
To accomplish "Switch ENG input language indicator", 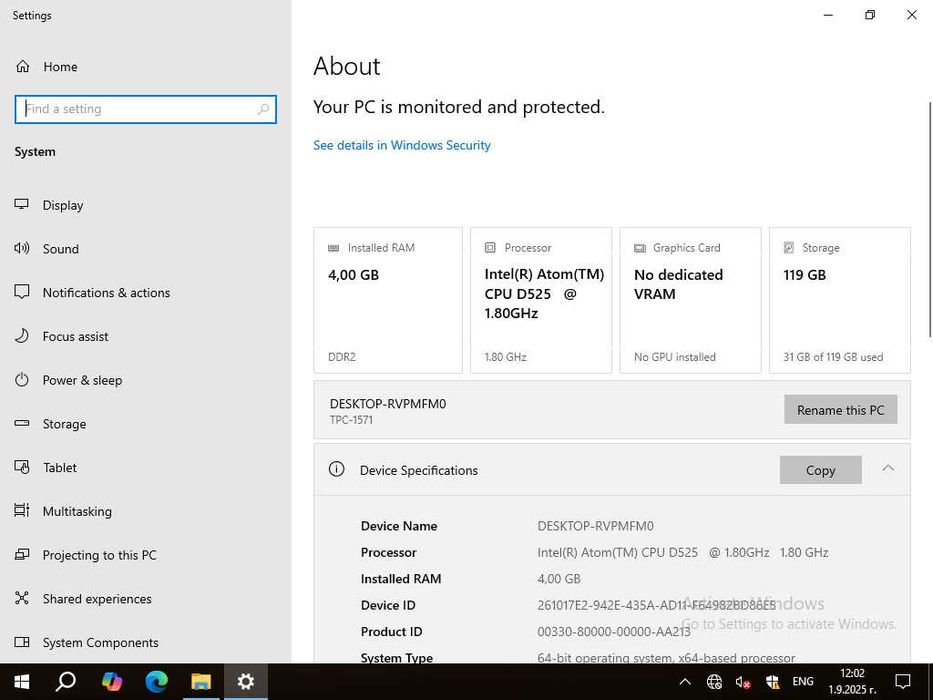I will pyautogui.click(x=803, y=682).
